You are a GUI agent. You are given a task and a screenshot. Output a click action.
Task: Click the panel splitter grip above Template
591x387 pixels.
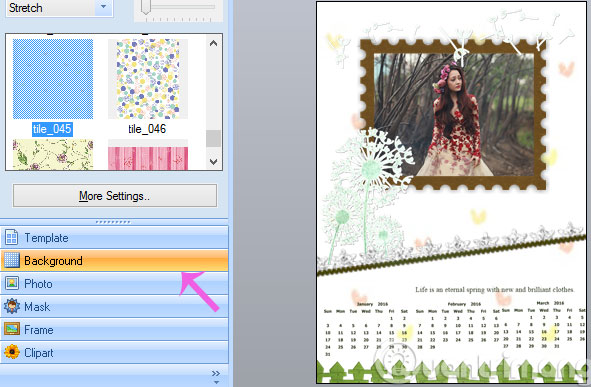click(x=113, y=222)
